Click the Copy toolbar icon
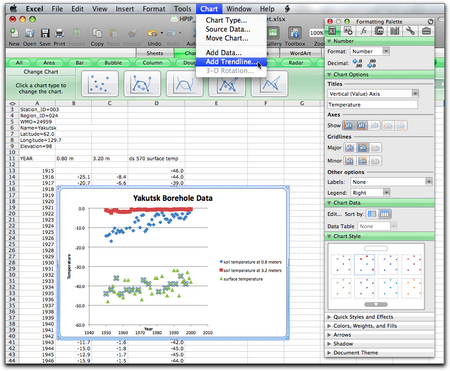Screen dimensions: 450x371 click(x=97, y=33)
